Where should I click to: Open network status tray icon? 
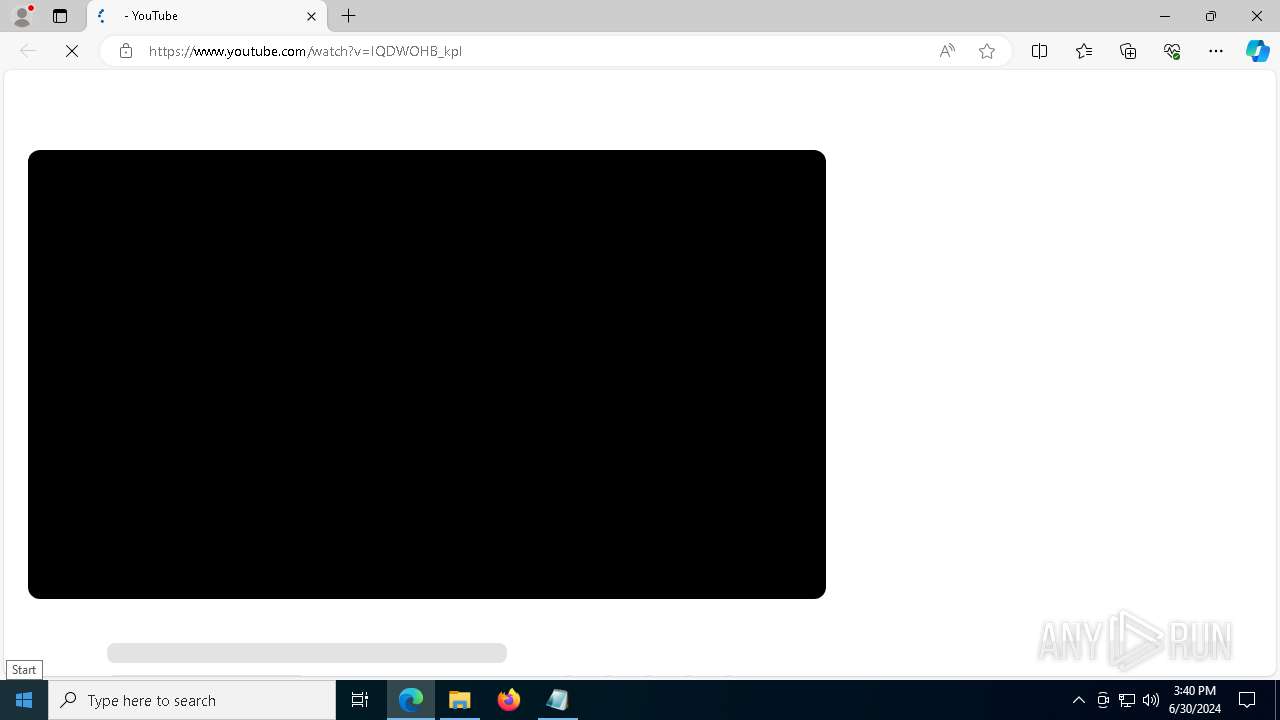1127,700
